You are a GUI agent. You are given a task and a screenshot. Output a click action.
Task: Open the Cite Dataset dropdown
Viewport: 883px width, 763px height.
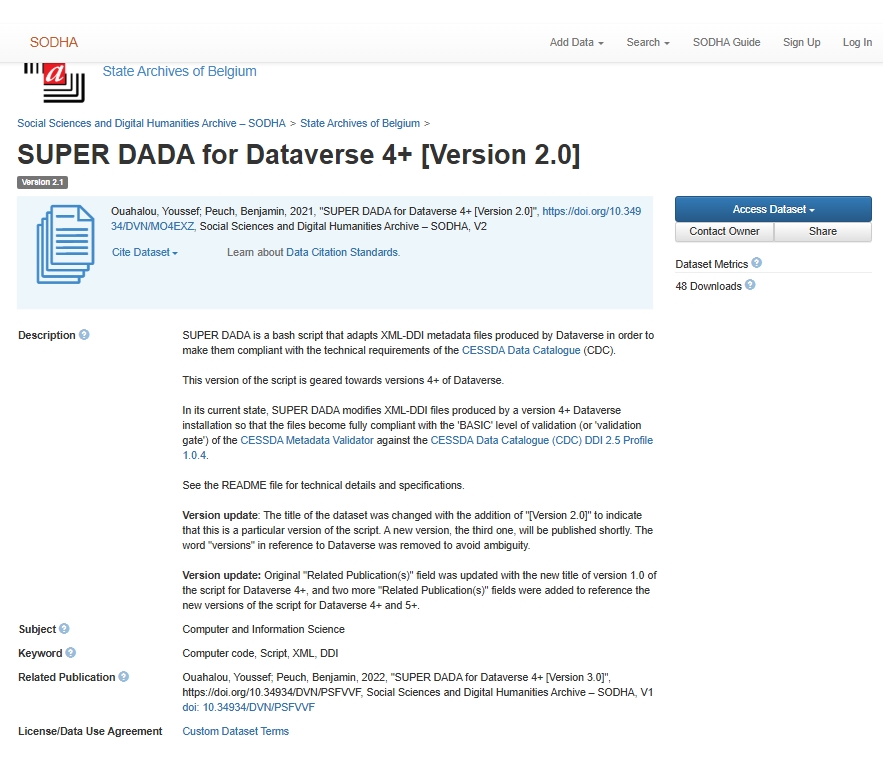coord(145,253)
